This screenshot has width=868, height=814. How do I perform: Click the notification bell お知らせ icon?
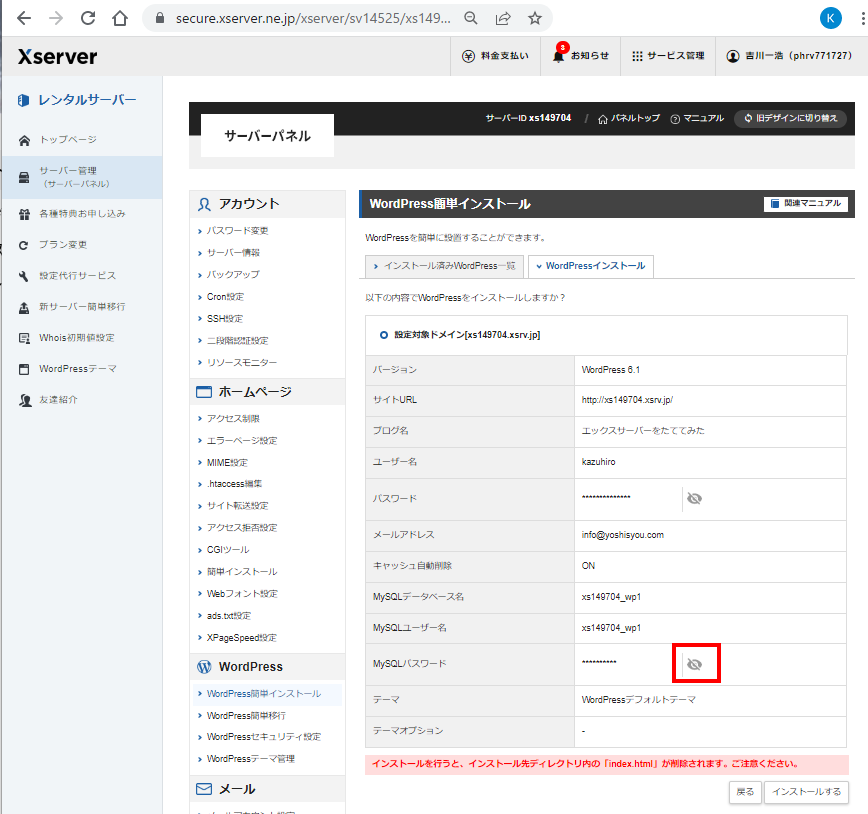click(x=559, y=56)
